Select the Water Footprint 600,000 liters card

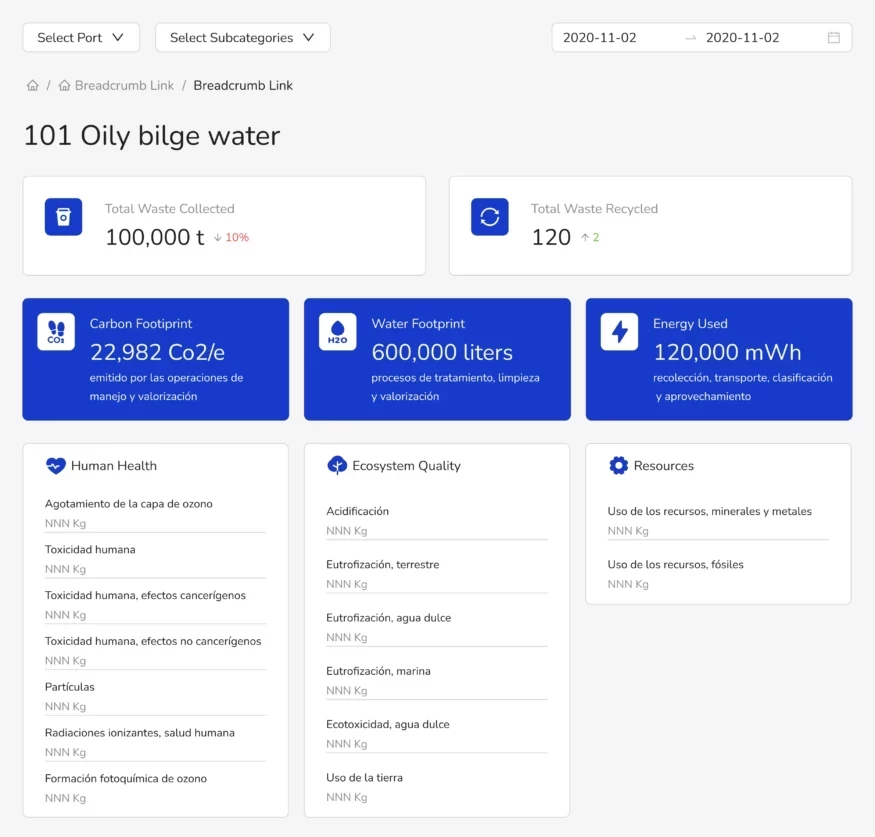437,359
